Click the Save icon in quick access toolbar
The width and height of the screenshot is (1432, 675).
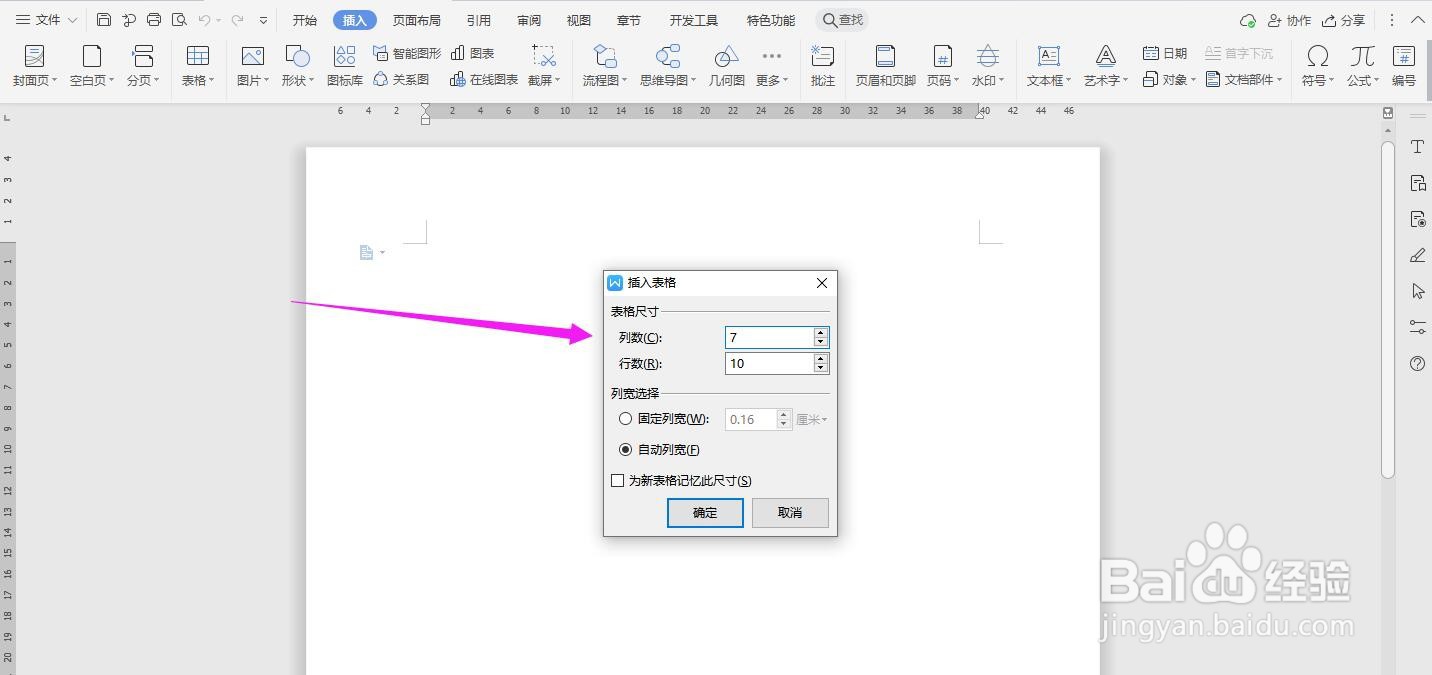(104, 20)
